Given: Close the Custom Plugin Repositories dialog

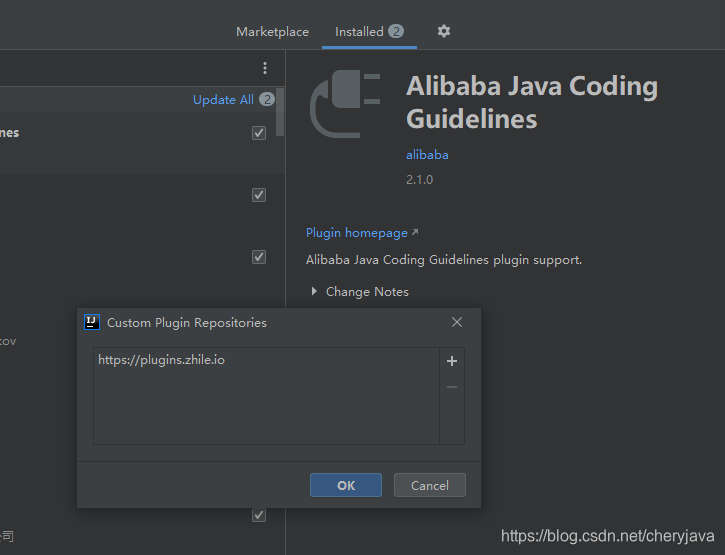Looking at the screenshot, I should click(457, 322).
